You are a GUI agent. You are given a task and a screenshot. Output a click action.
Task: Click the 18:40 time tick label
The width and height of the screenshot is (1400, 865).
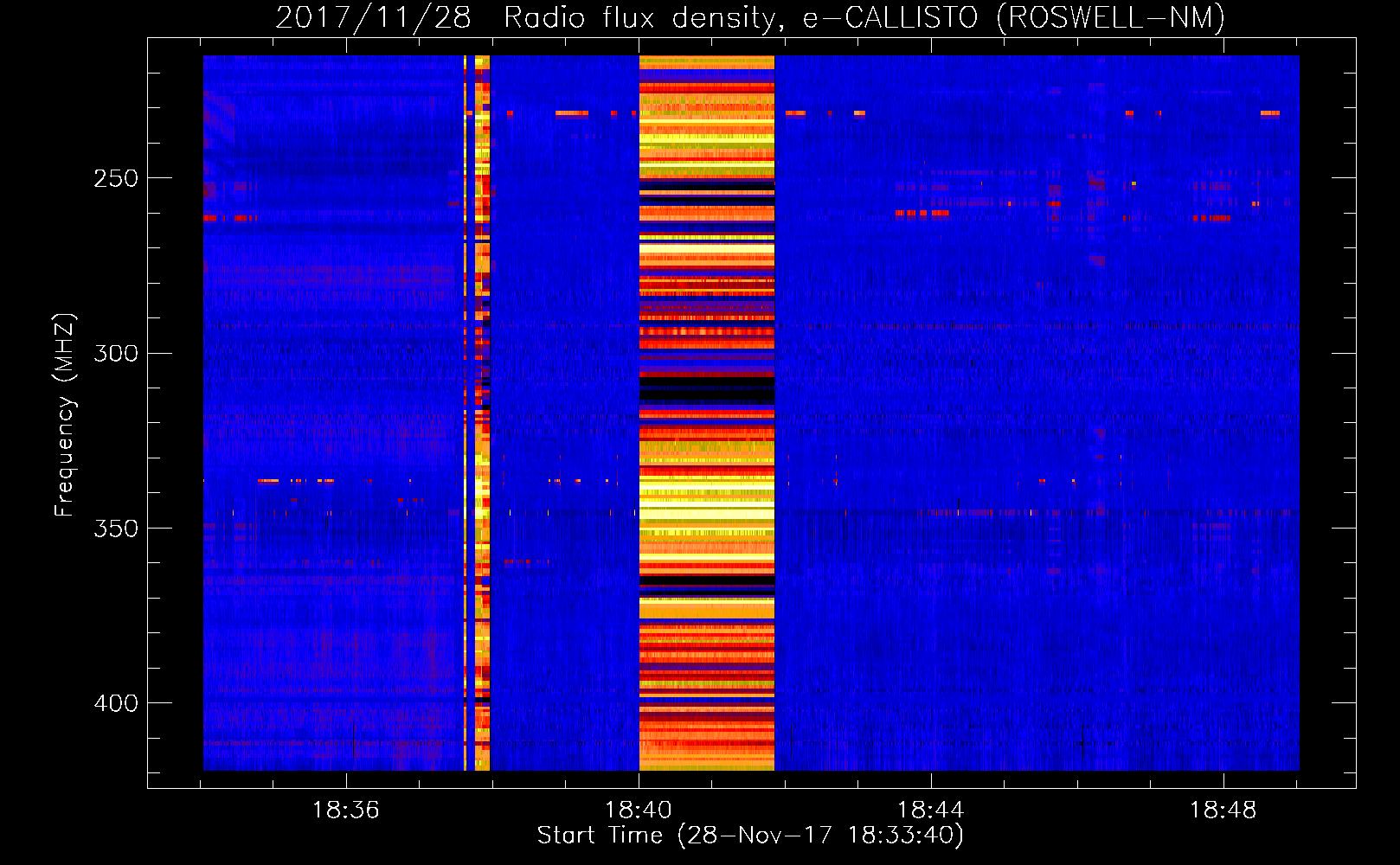[639, 811]
